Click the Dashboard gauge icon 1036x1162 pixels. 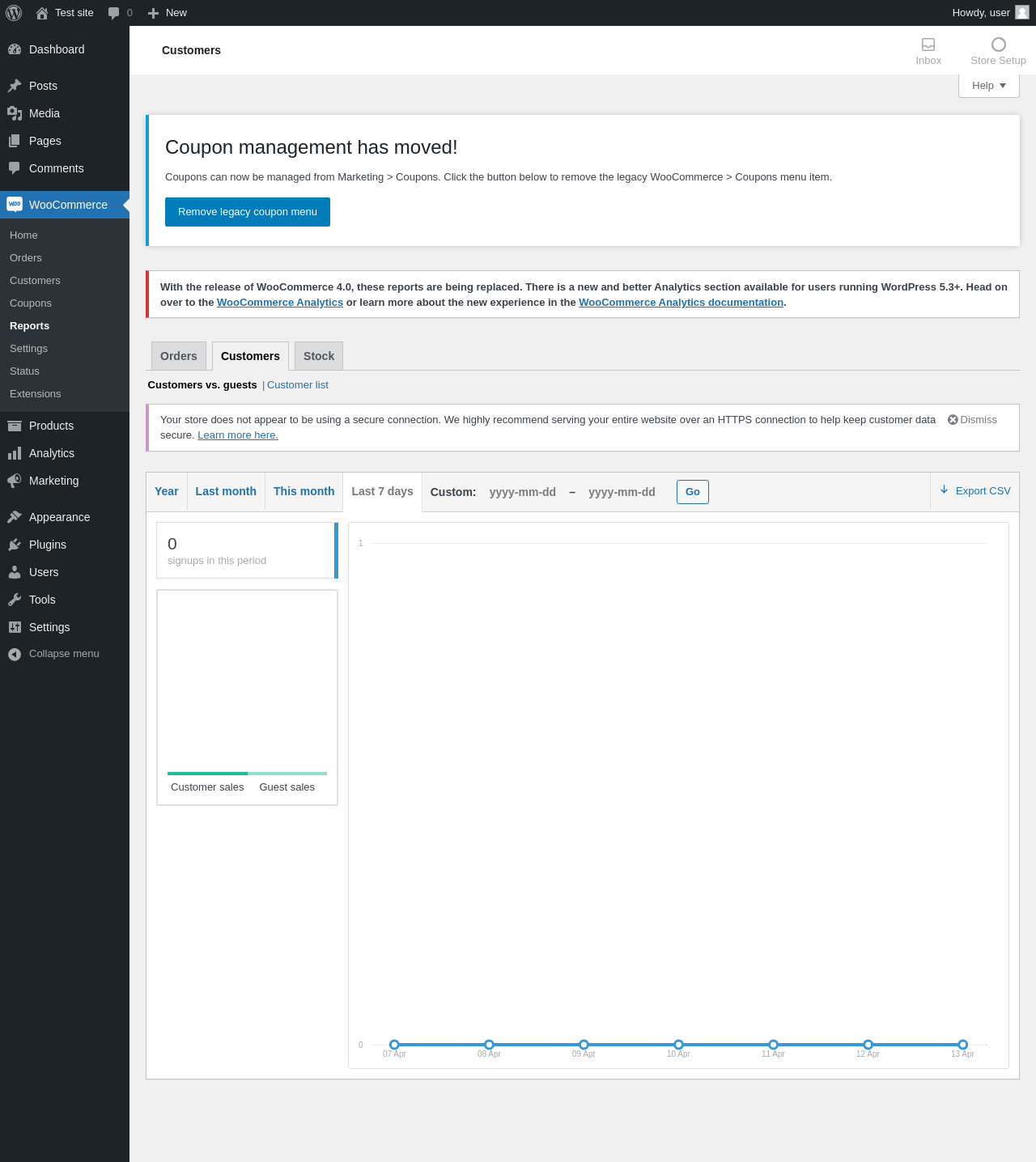coord(15,49)
